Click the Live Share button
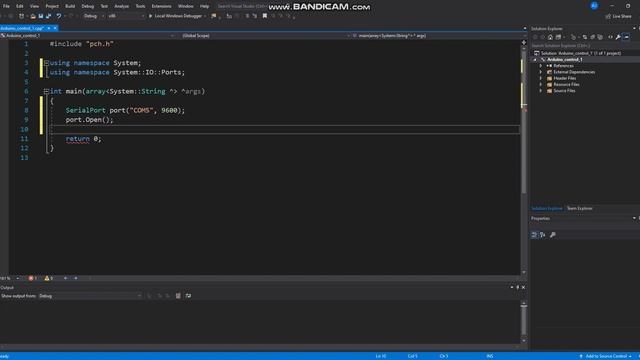The image size is (640, 360). click(618, 16)
